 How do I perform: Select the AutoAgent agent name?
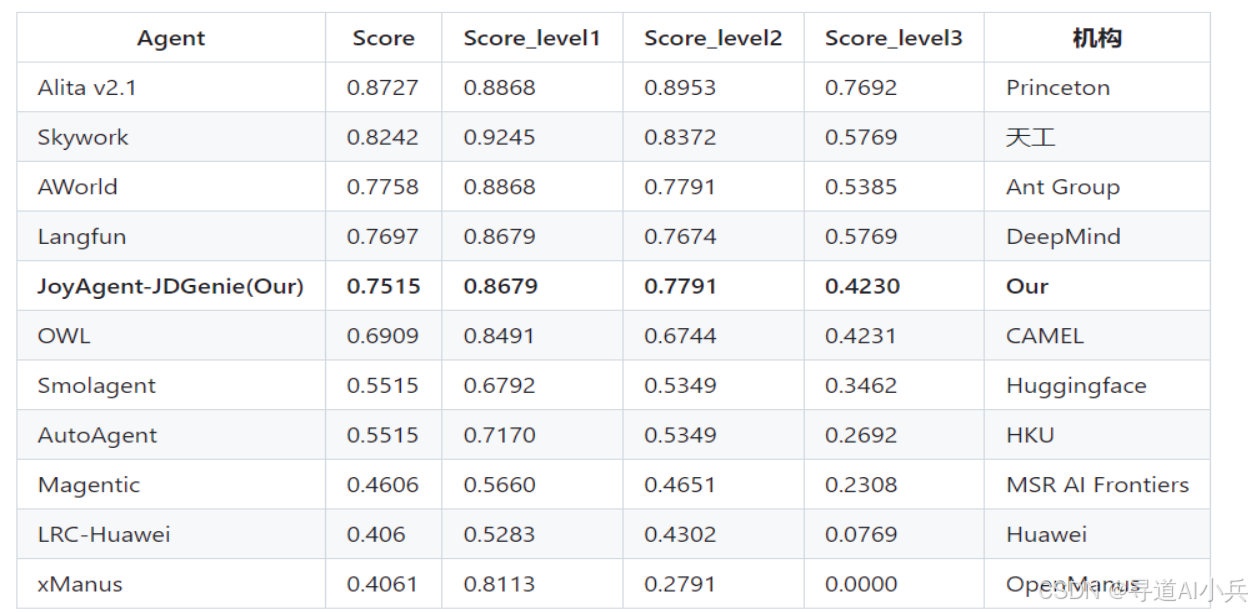tap(97, 436)
